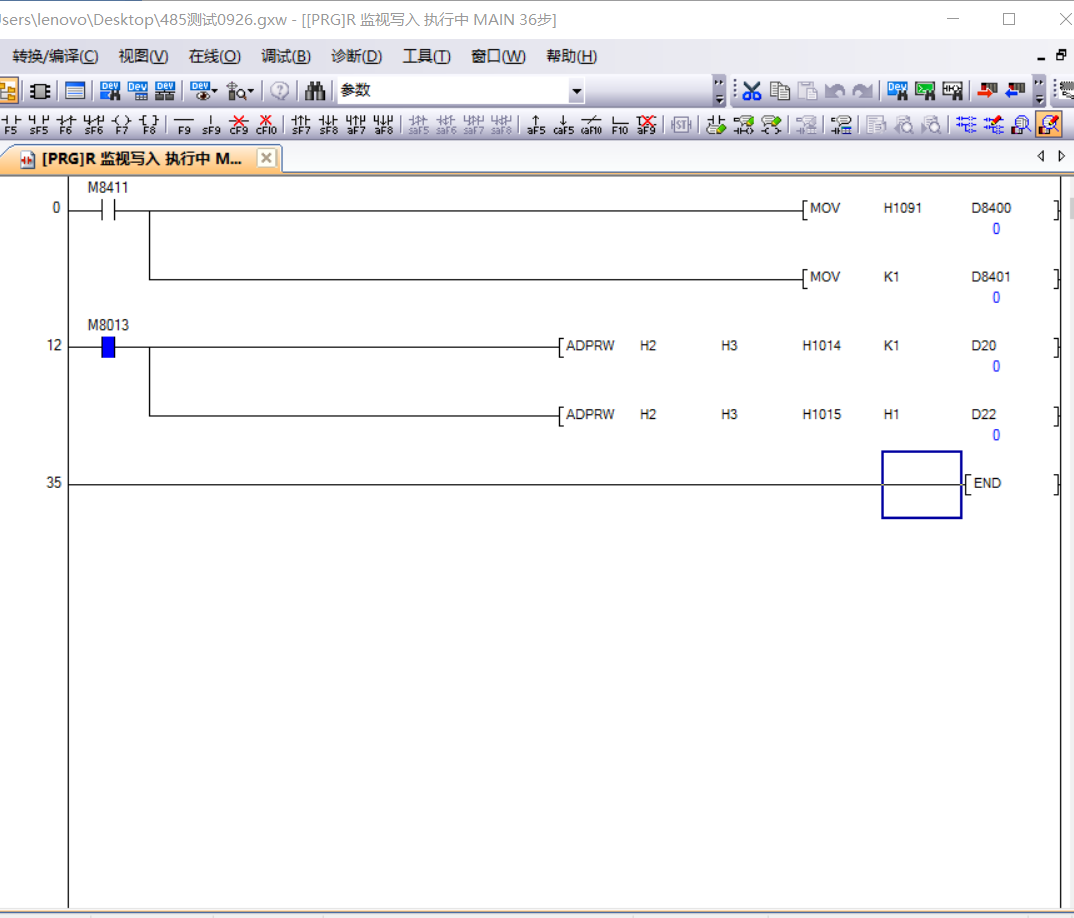1074x918 pixels.
Task: Click the binoculars find icon
Action: (x=315, y=91)
